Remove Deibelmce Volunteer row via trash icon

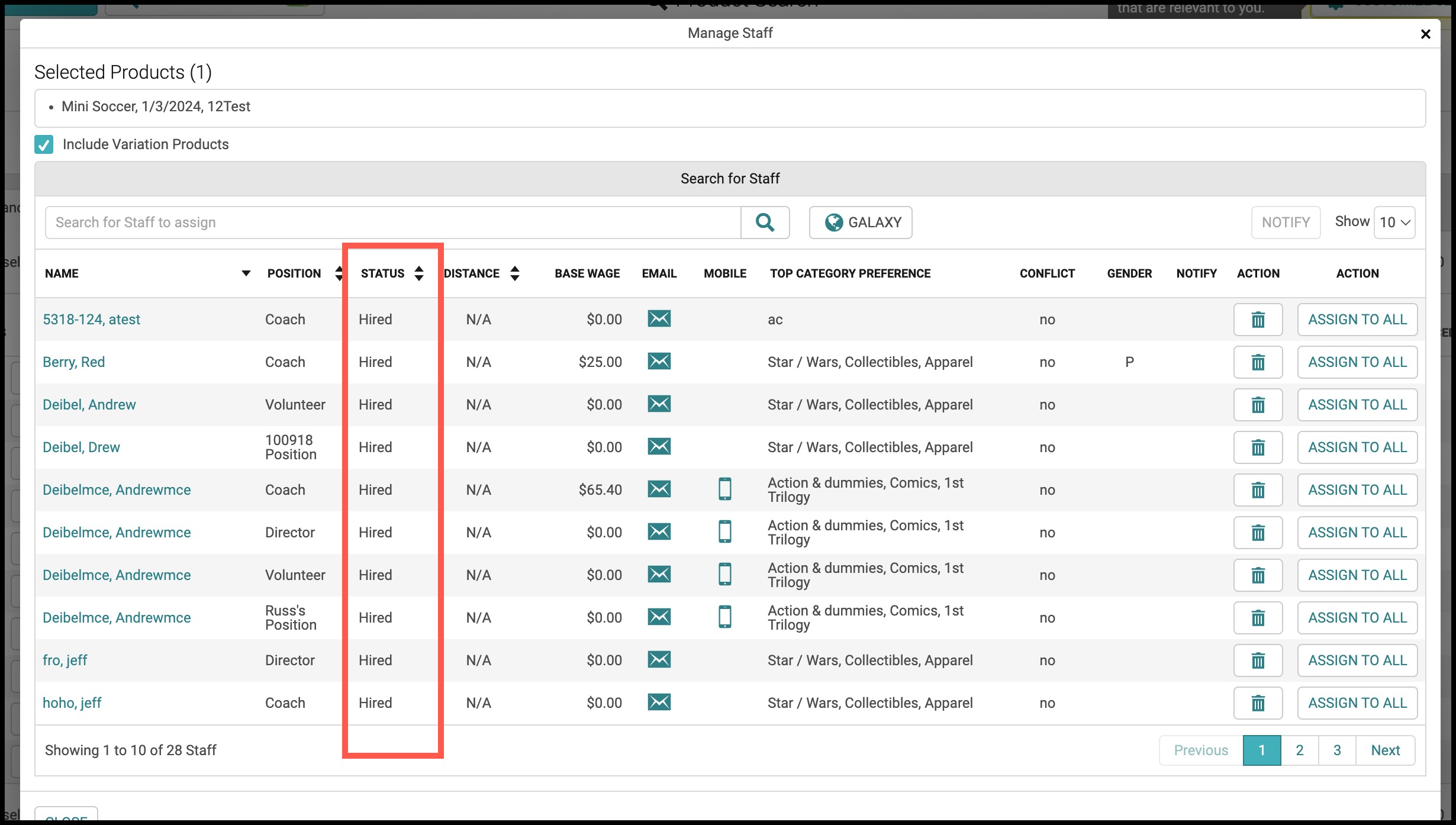(x=1258, y=575)
